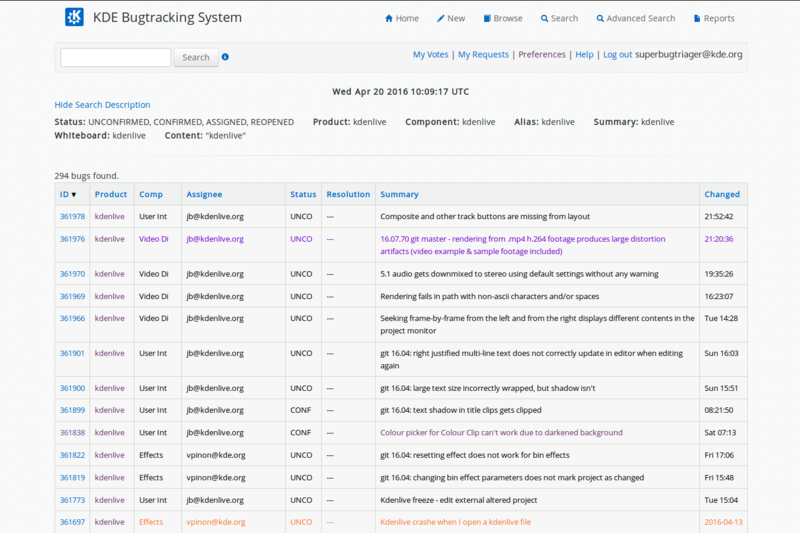Click the Search button
The width and height of the screenshot is (800, 533).
(x=196, y=57)
